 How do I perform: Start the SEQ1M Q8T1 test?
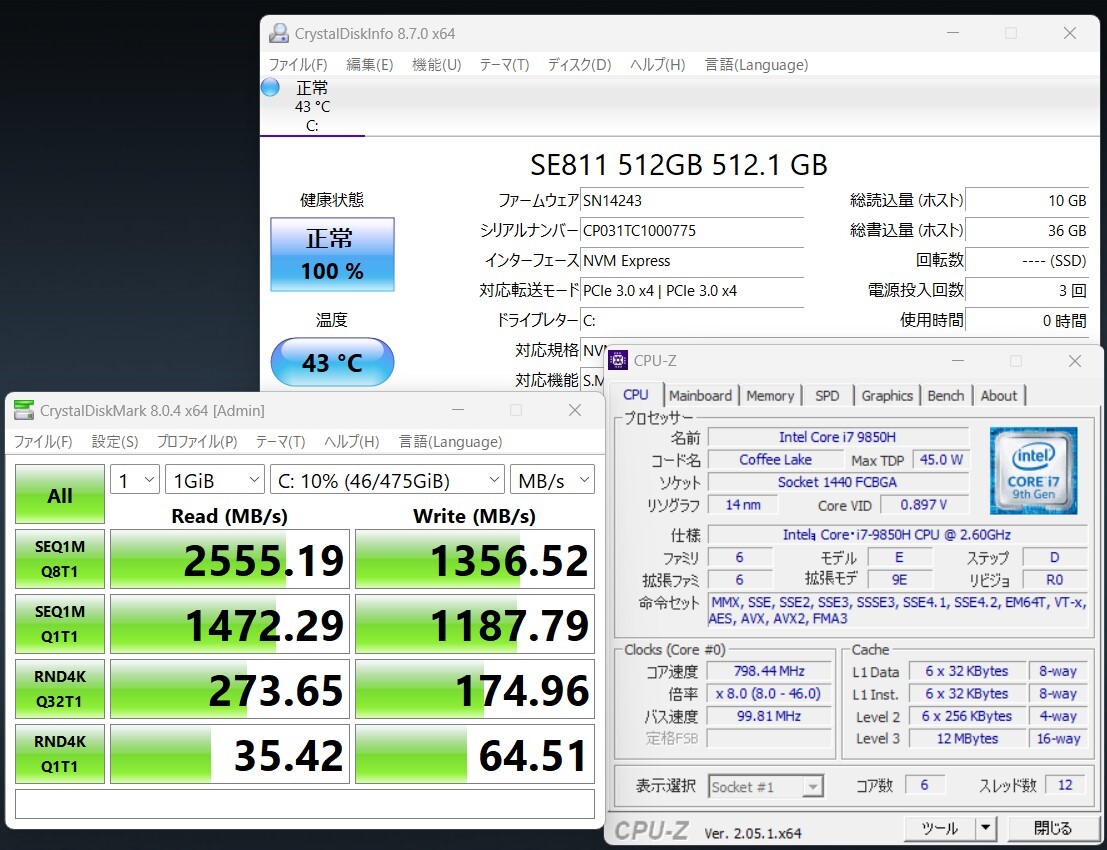point(60,558)
